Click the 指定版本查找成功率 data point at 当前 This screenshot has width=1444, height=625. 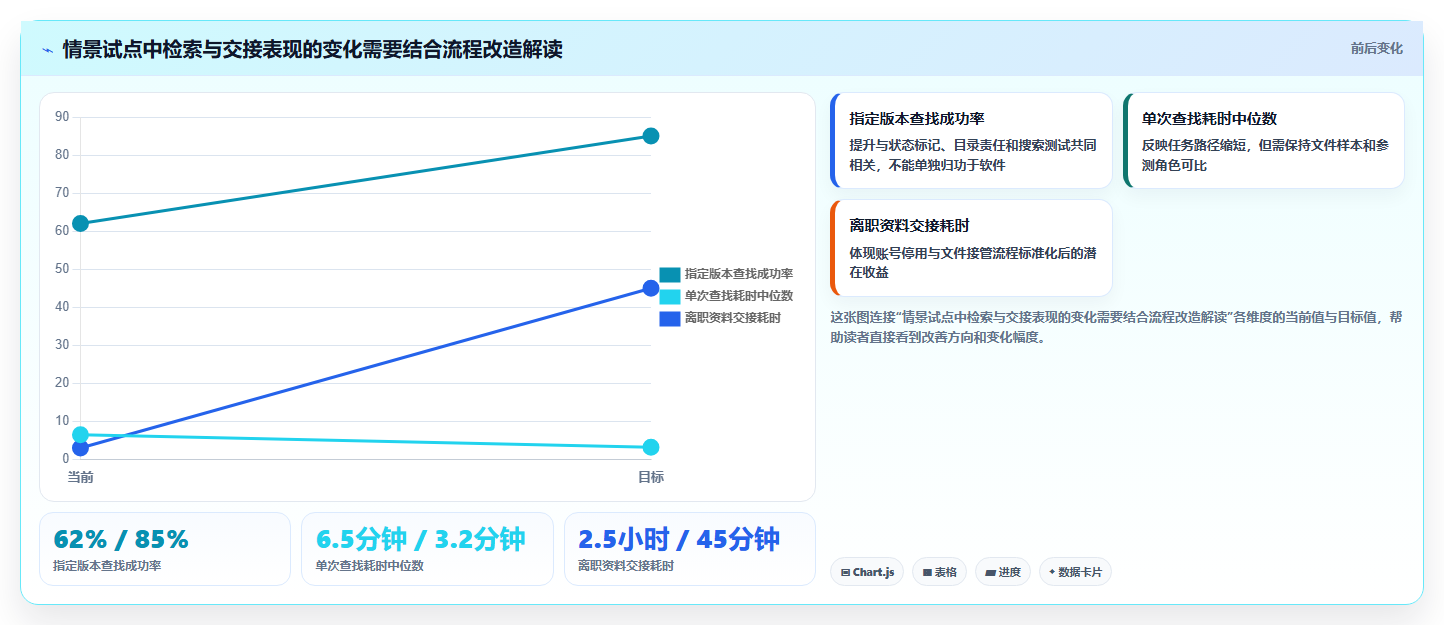[81, 223]
